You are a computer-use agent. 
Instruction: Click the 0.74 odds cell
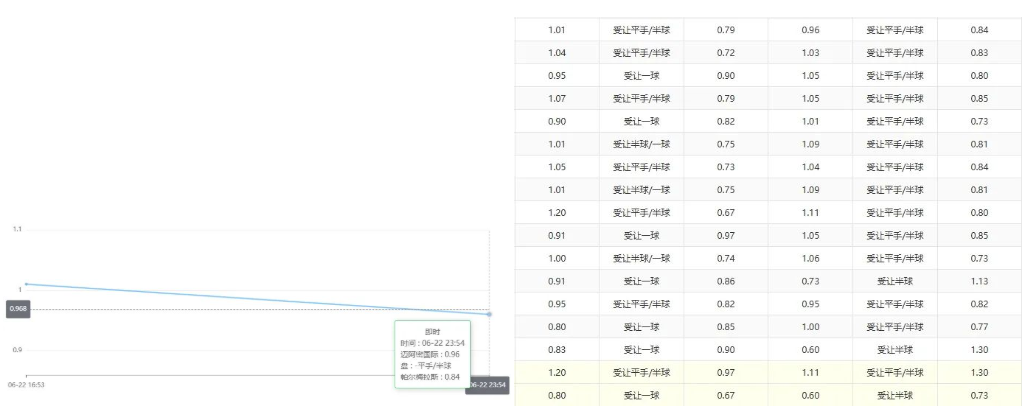tap(726, 258)
